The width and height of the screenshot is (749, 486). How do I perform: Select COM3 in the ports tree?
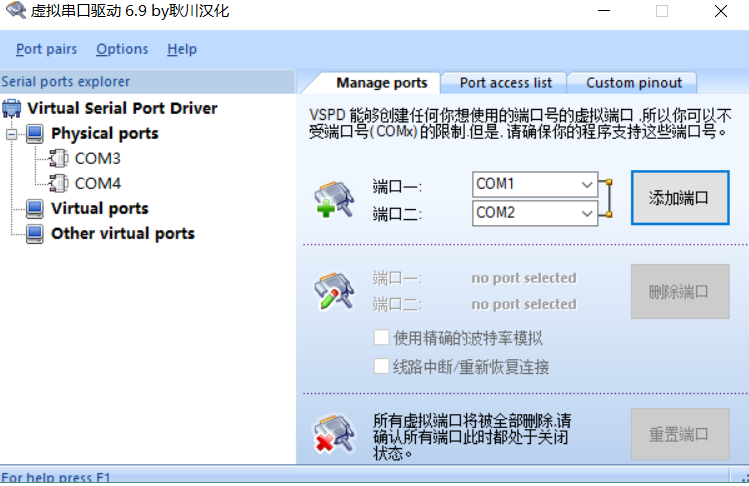tap(97, 159)
